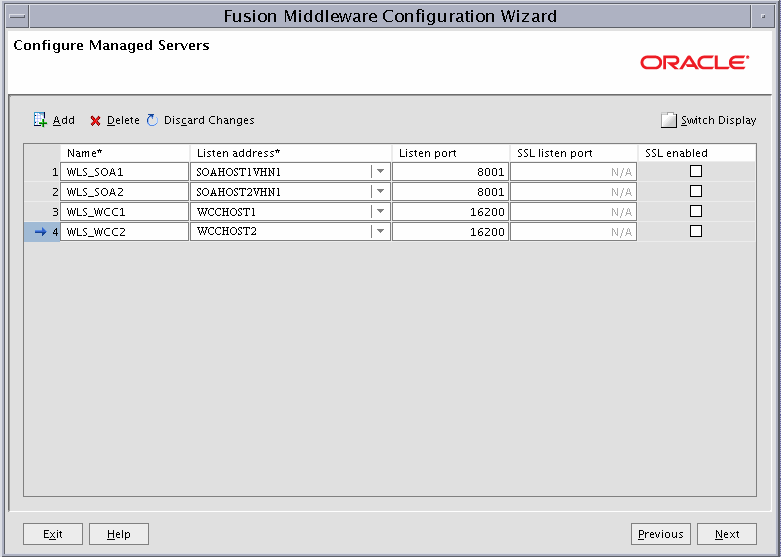Open listen address dropdown for WCCHOST1
The width and height of the screenshot is (781, 557).
381,211
